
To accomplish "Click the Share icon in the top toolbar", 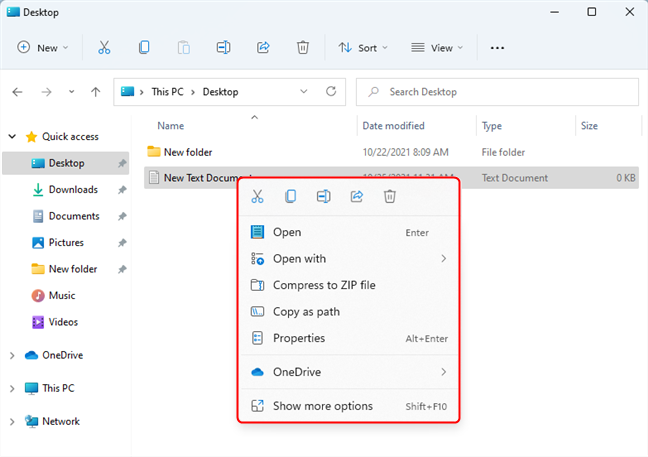I will click(264, 47).
